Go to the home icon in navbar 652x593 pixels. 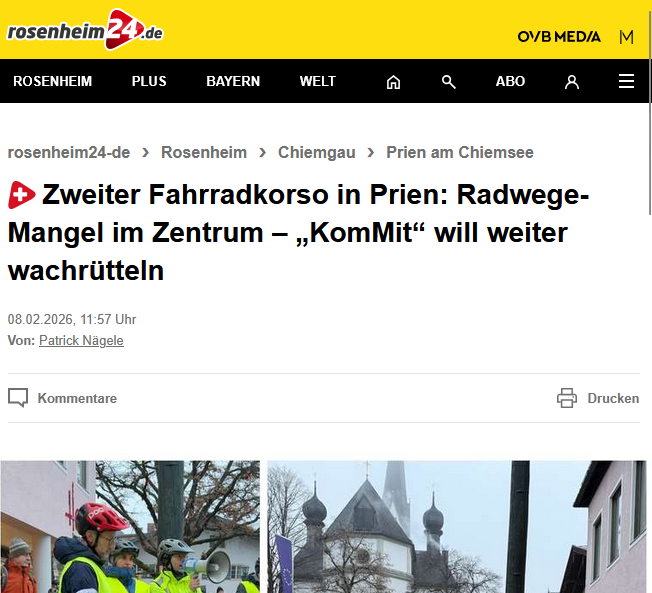coord(393,82)
